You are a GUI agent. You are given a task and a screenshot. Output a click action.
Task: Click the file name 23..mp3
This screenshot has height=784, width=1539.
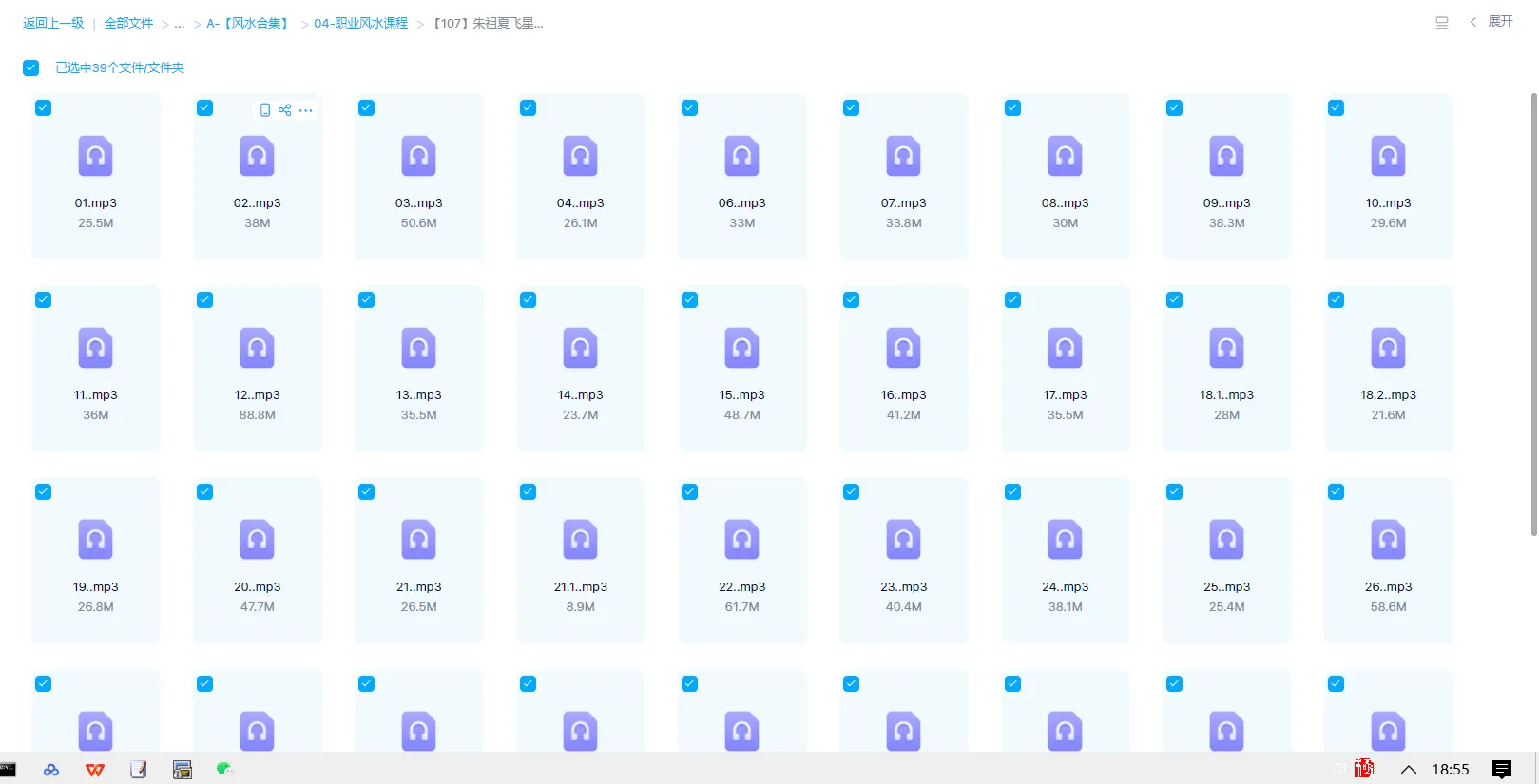click(x=903, y=587)
